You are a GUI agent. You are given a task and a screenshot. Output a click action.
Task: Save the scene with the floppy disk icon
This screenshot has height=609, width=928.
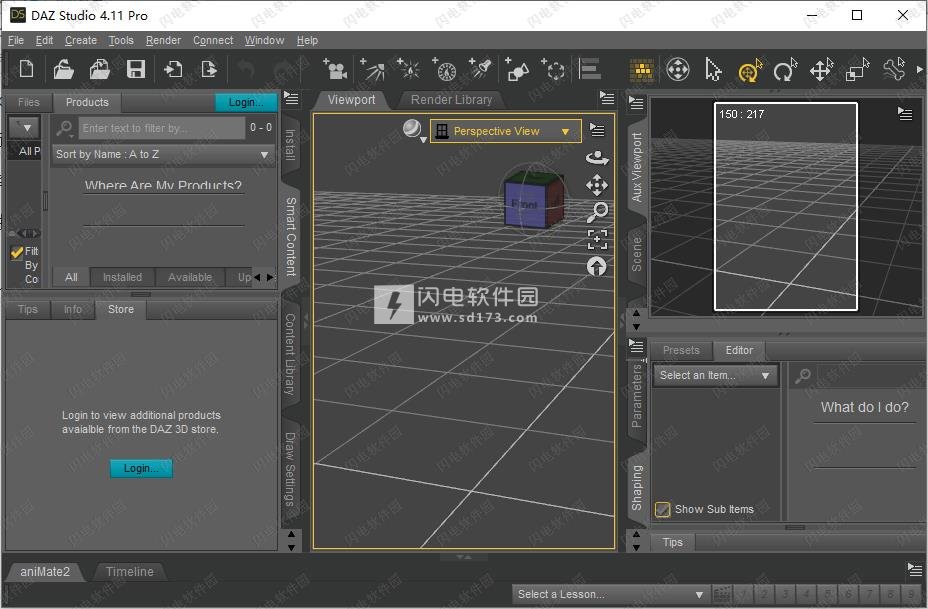point(136,69)
